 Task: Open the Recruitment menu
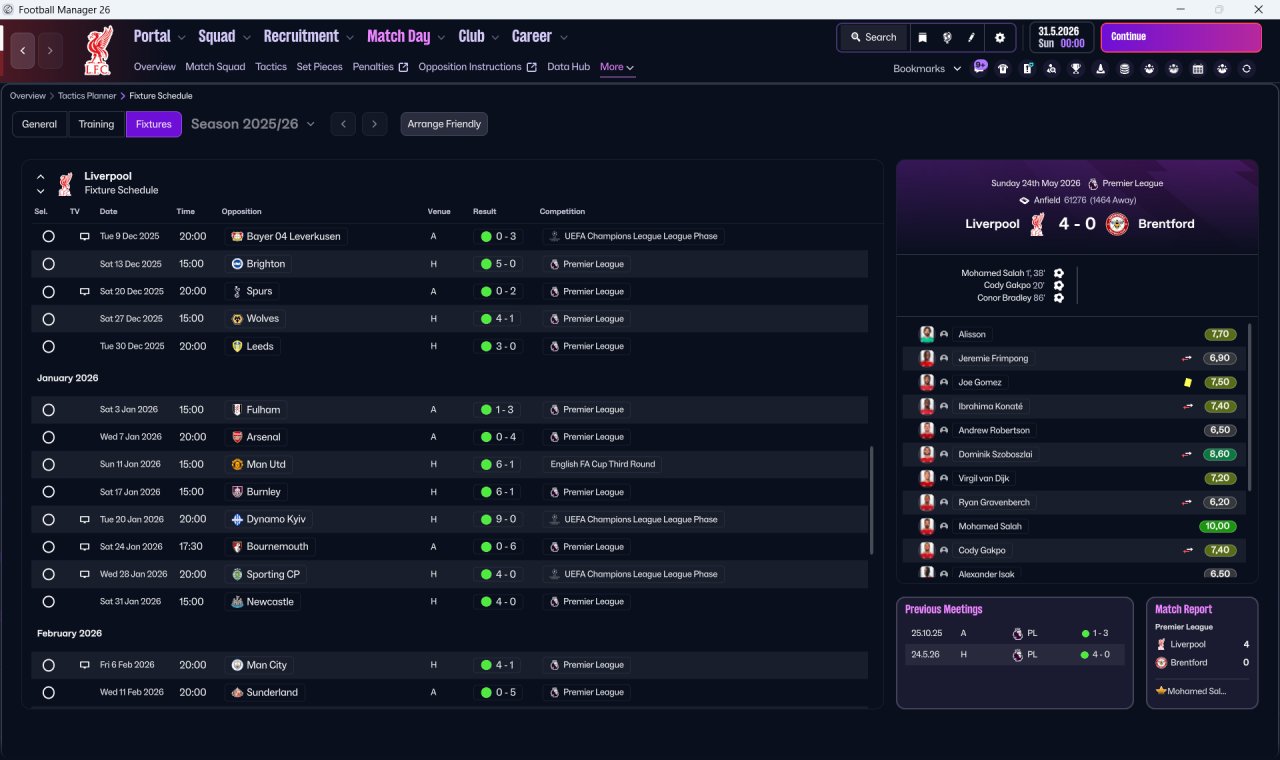click(x=309, y=36)
